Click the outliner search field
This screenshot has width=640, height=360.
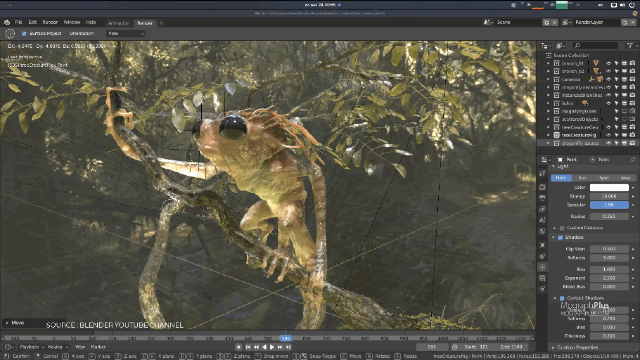tap(596, 46)
